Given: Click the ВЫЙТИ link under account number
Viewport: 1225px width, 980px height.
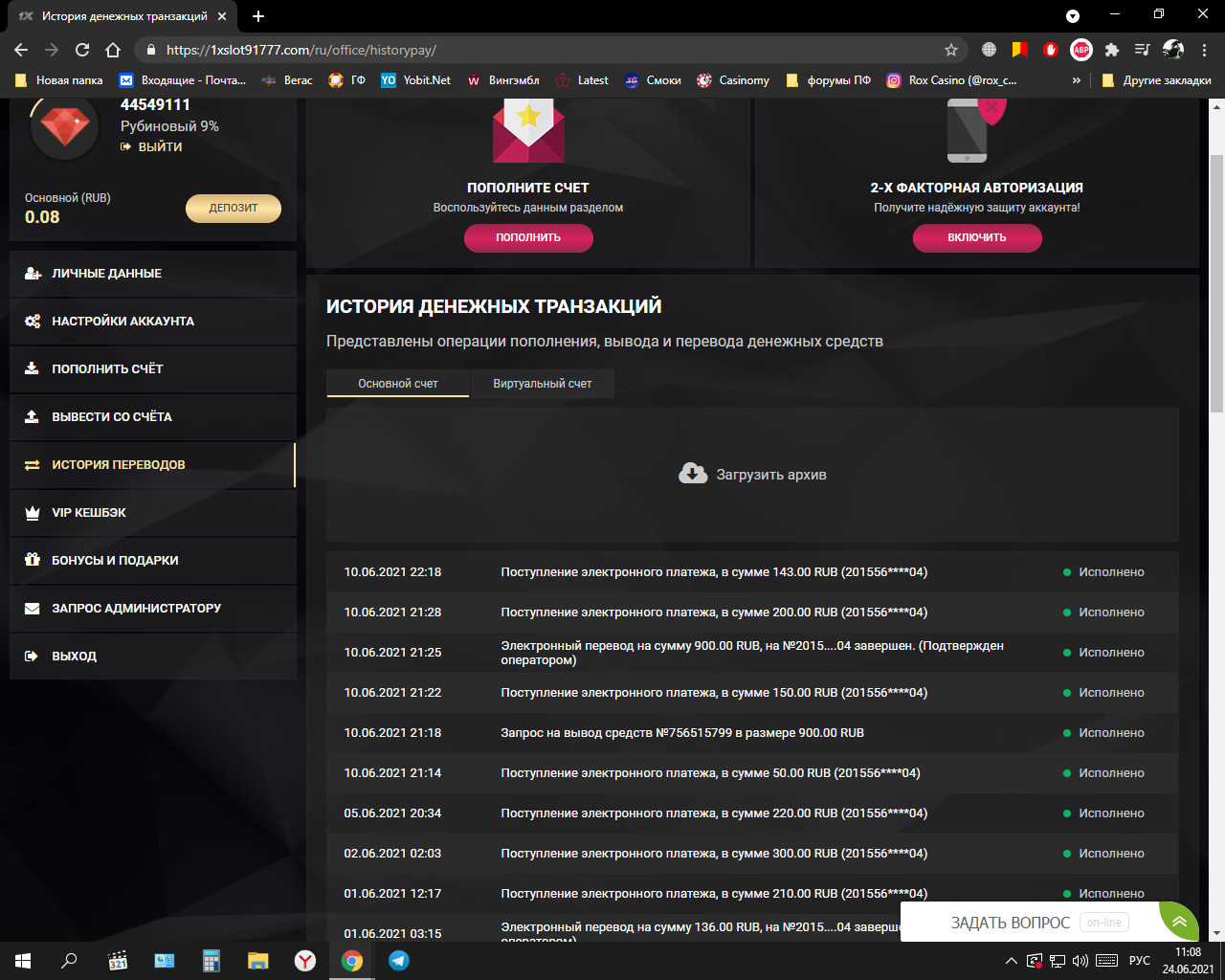Looking at the screenshot, I should [x=151, y=146].
